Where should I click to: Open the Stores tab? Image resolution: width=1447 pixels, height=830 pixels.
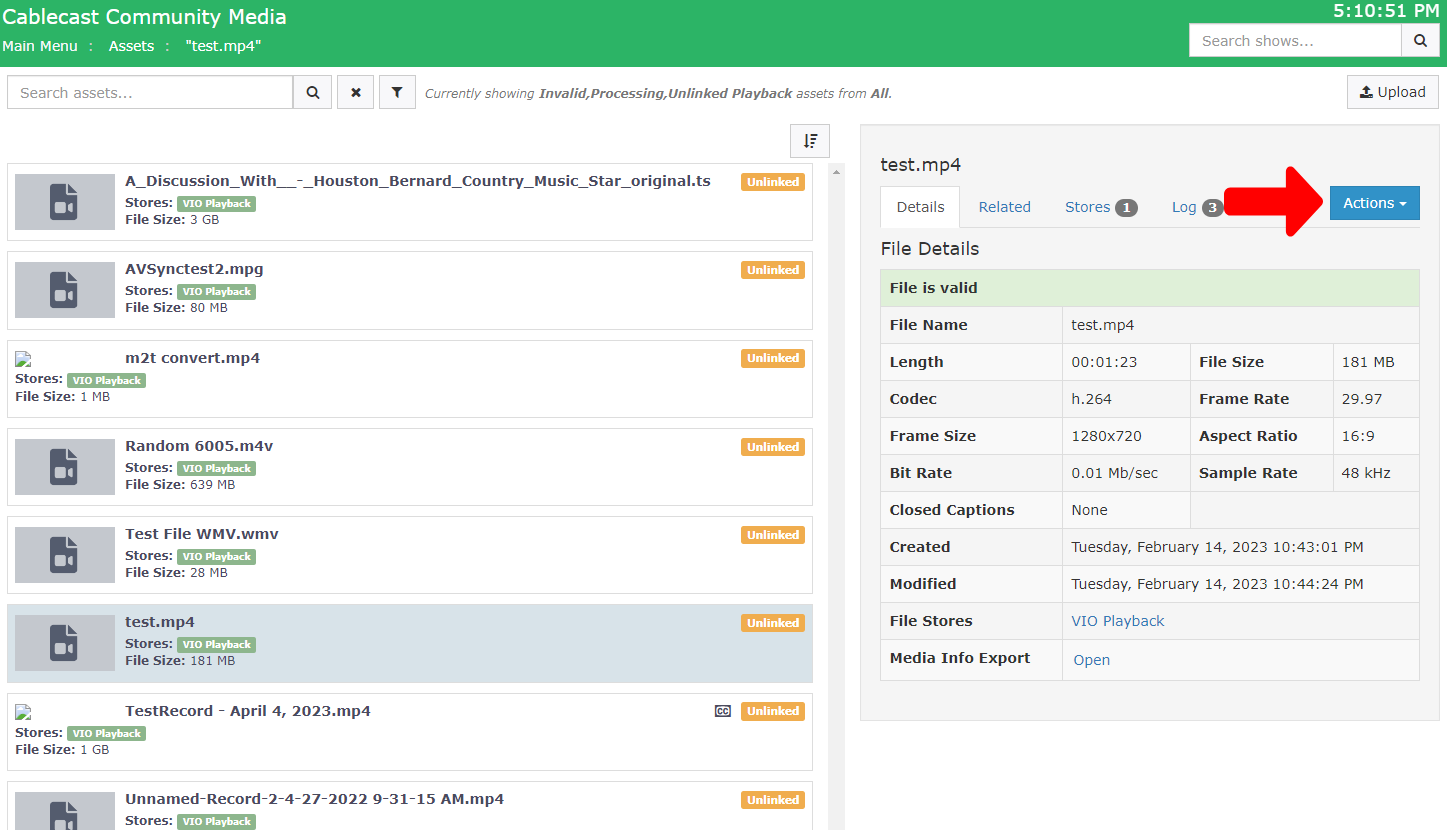[x=1100, y=207]
